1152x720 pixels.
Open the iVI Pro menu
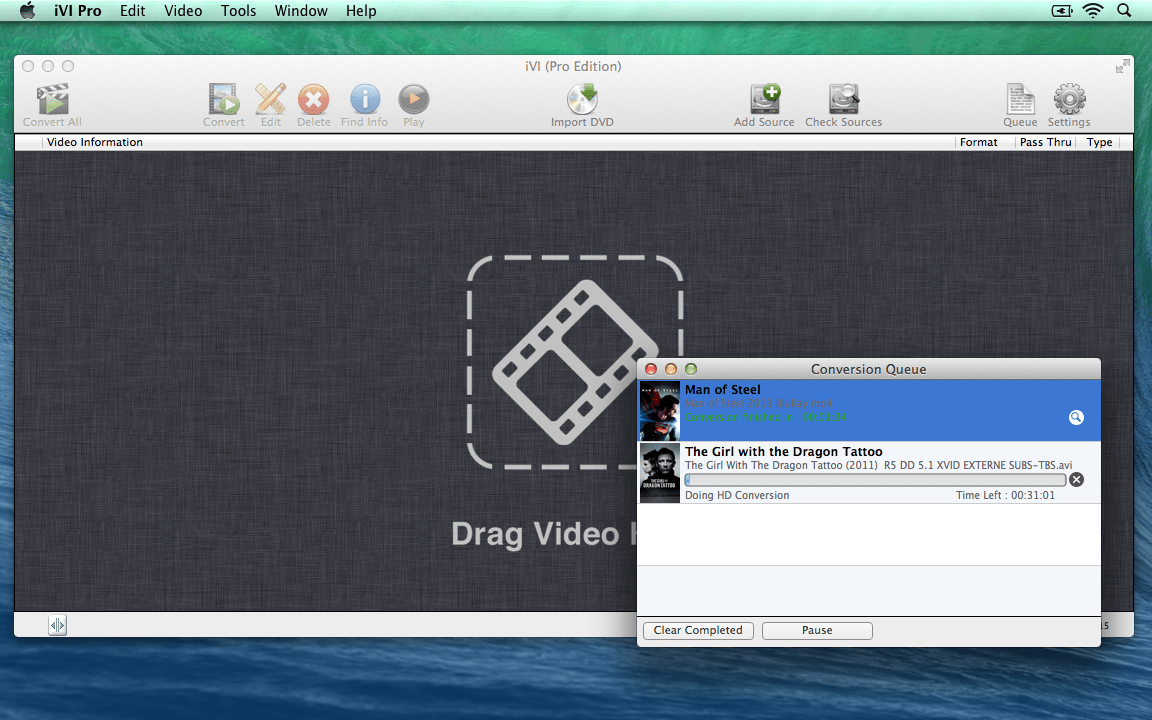coord(78,11)
